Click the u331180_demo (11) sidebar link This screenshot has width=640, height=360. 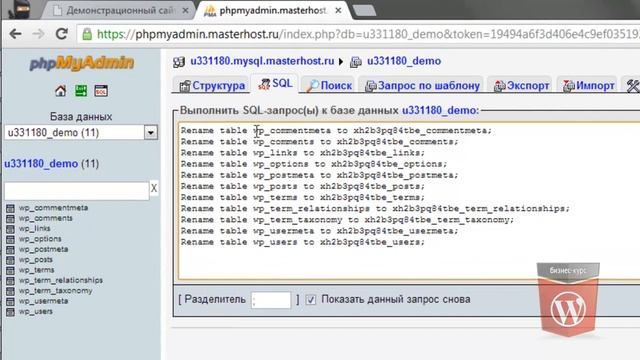pos(41,164)
